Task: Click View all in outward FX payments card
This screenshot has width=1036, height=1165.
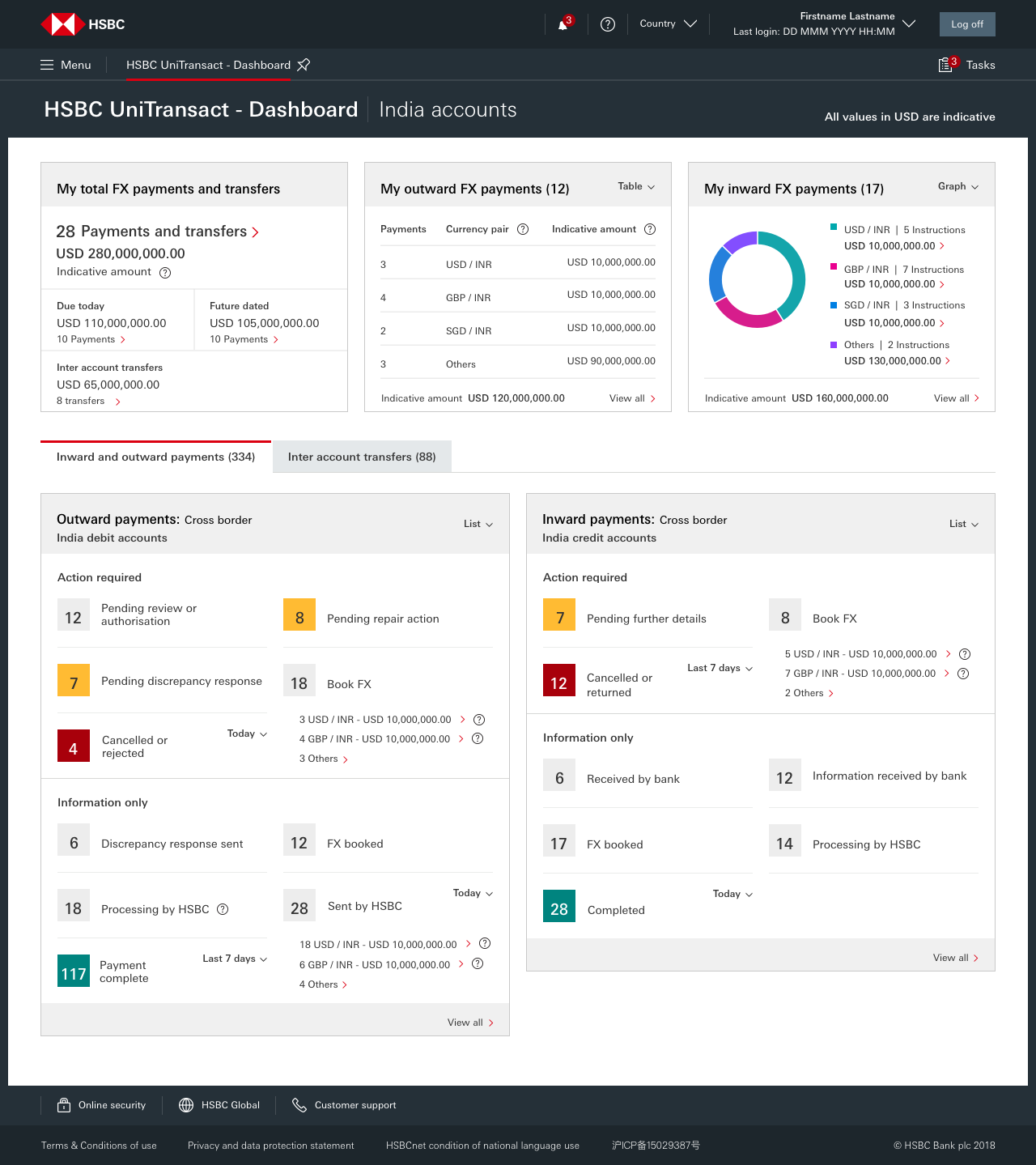Action: coord(632,398)
